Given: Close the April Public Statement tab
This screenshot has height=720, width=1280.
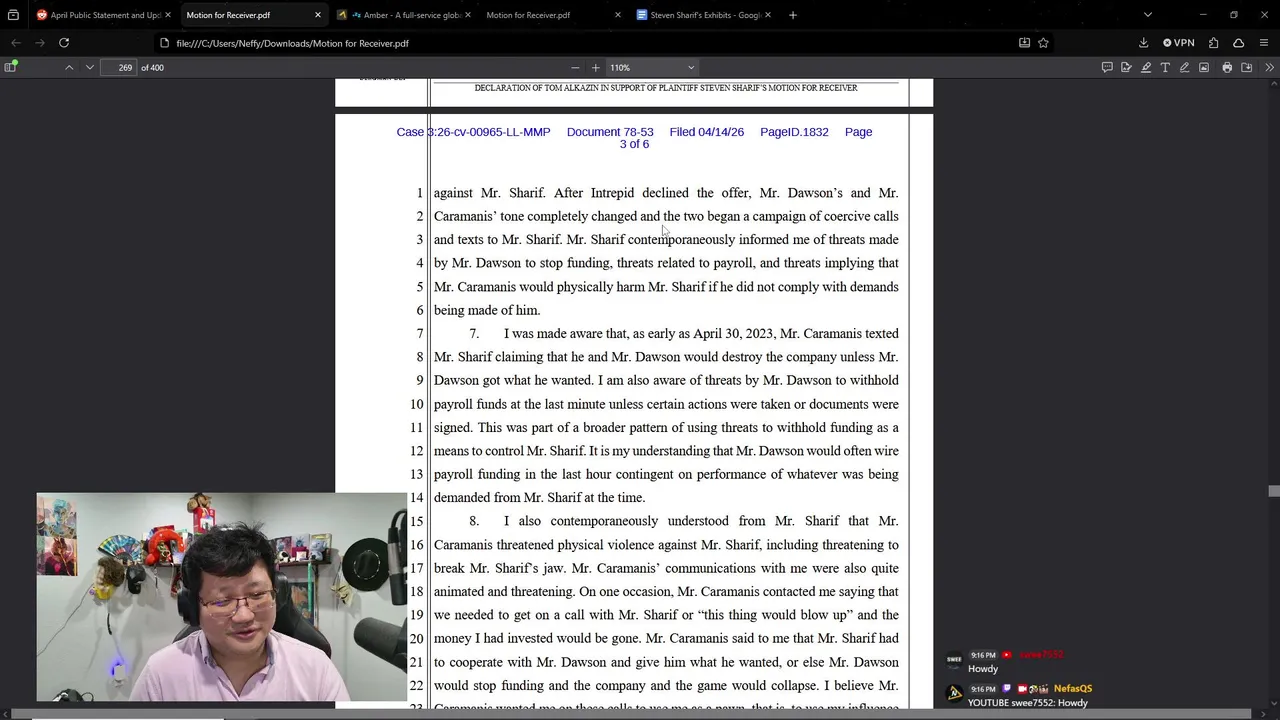Looking at the screenshot, I should (168, 15).
